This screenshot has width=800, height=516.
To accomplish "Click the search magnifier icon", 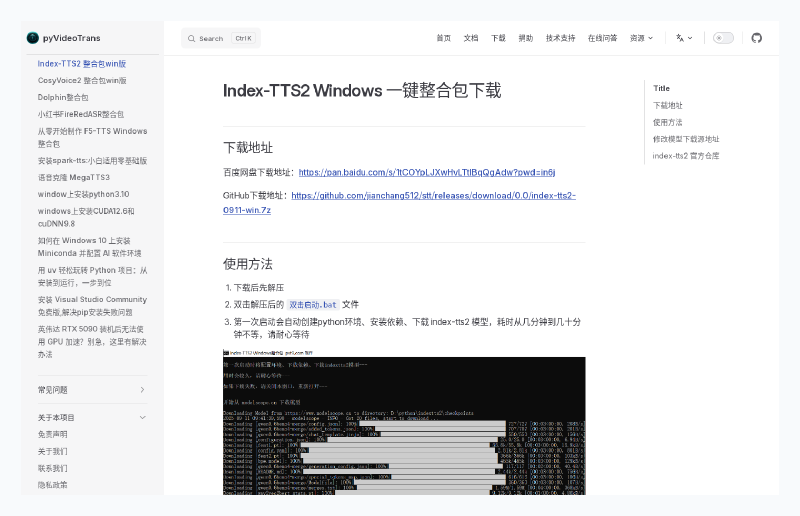I will 190,38.
